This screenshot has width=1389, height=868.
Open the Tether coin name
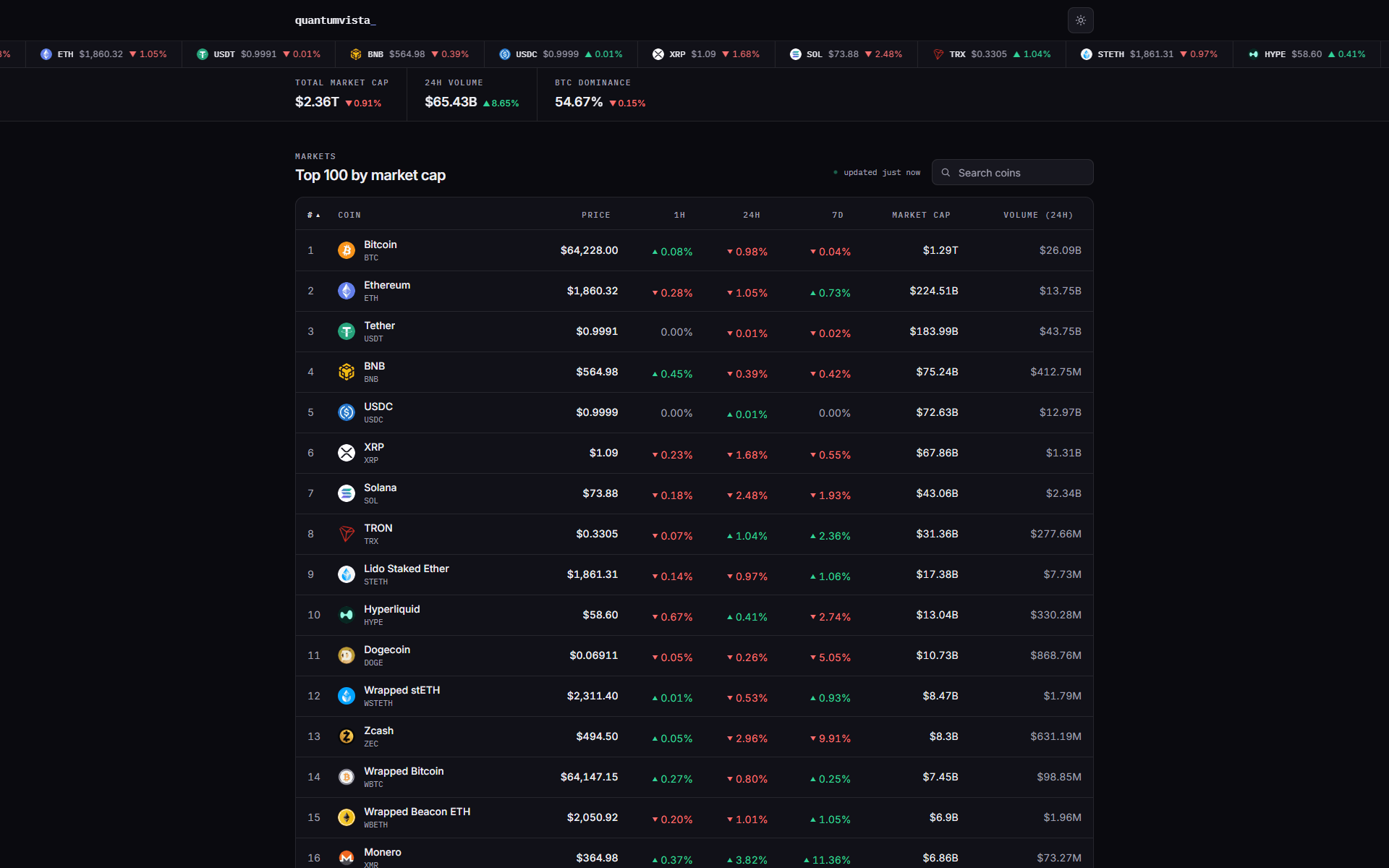click(x=379, y=325)
